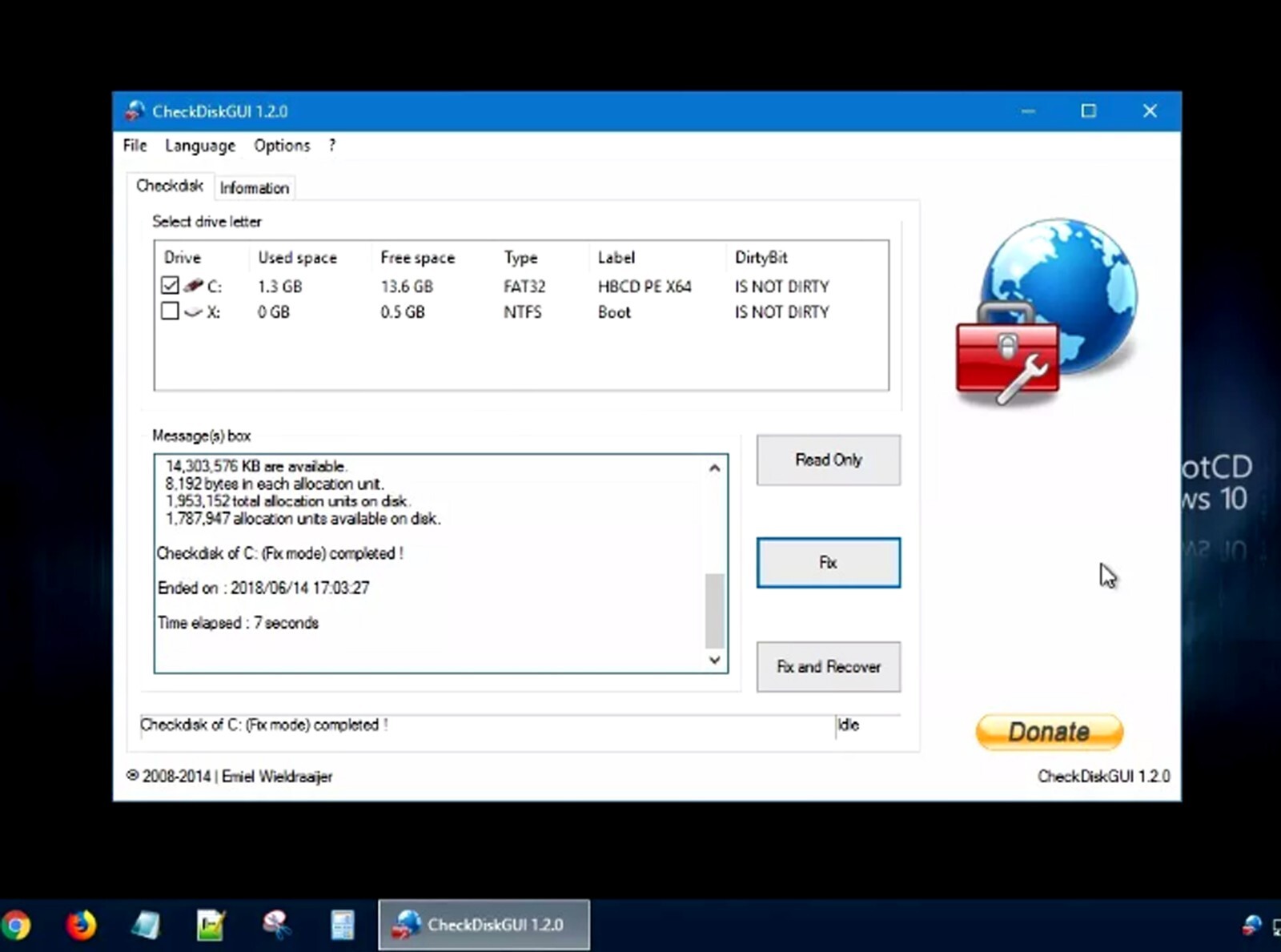Uncheck the C: drive checkbox
The height and width of the screenshot is (952, 1281).
(x=170, y=285)
